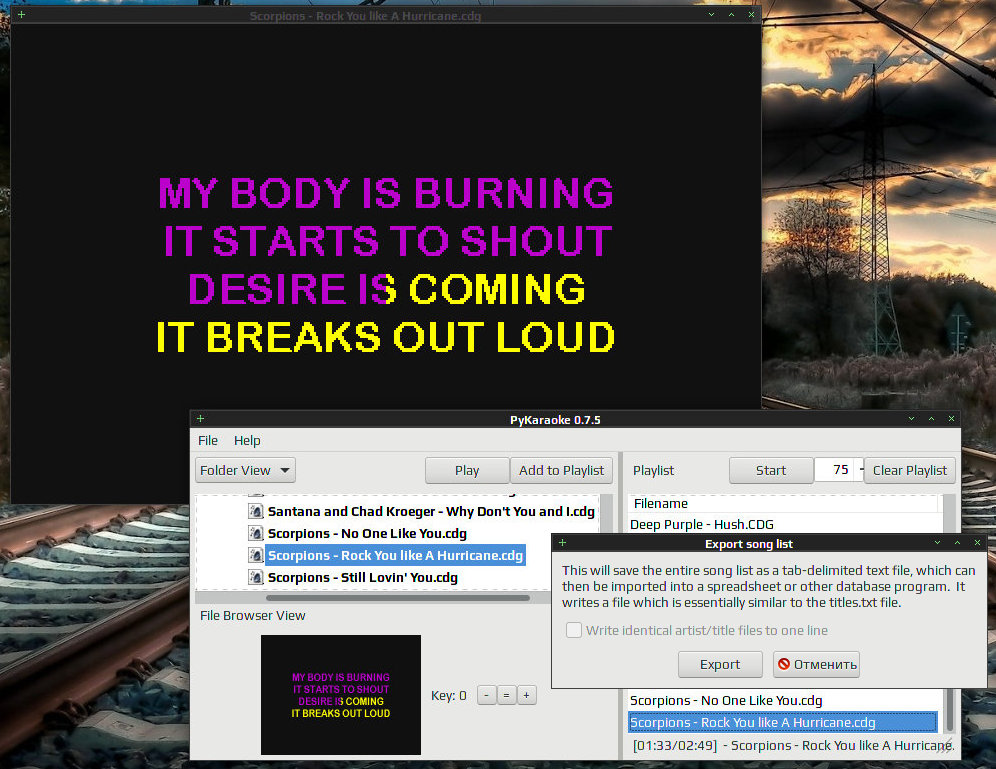
Task: Select the highlighted 'Rock You like A Hurricane.cdg' playlist entry
Action: click(783, 723)
